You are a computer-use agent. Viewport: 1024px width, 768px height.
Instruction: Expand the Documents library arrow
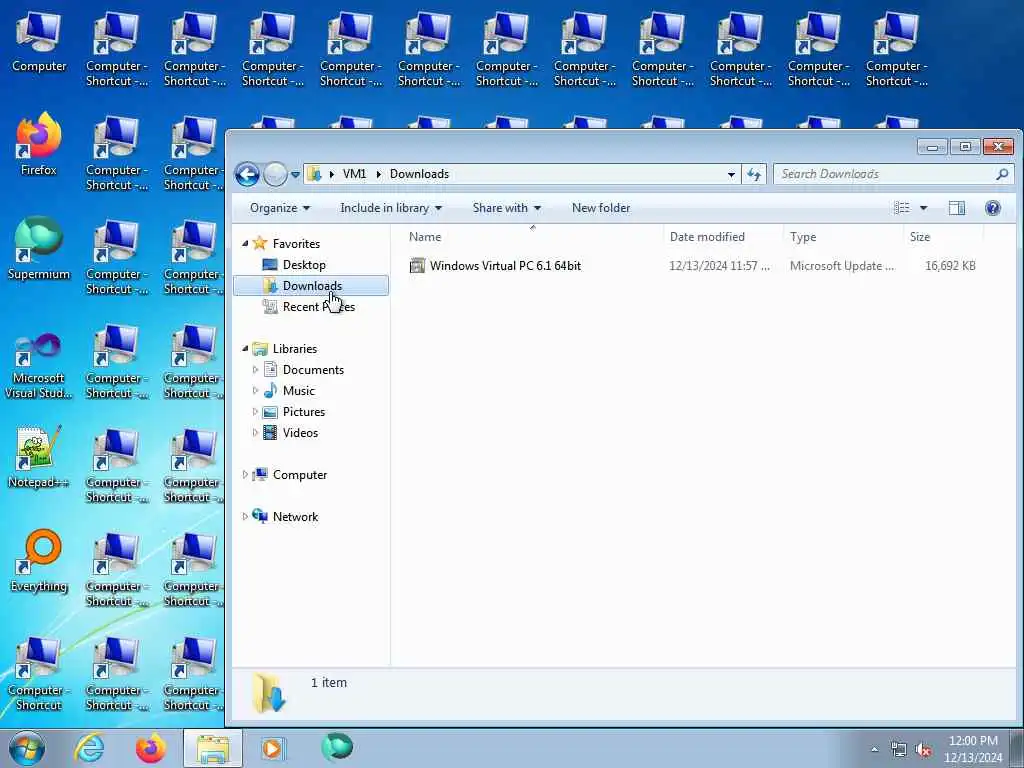click(x=255, y=370)
